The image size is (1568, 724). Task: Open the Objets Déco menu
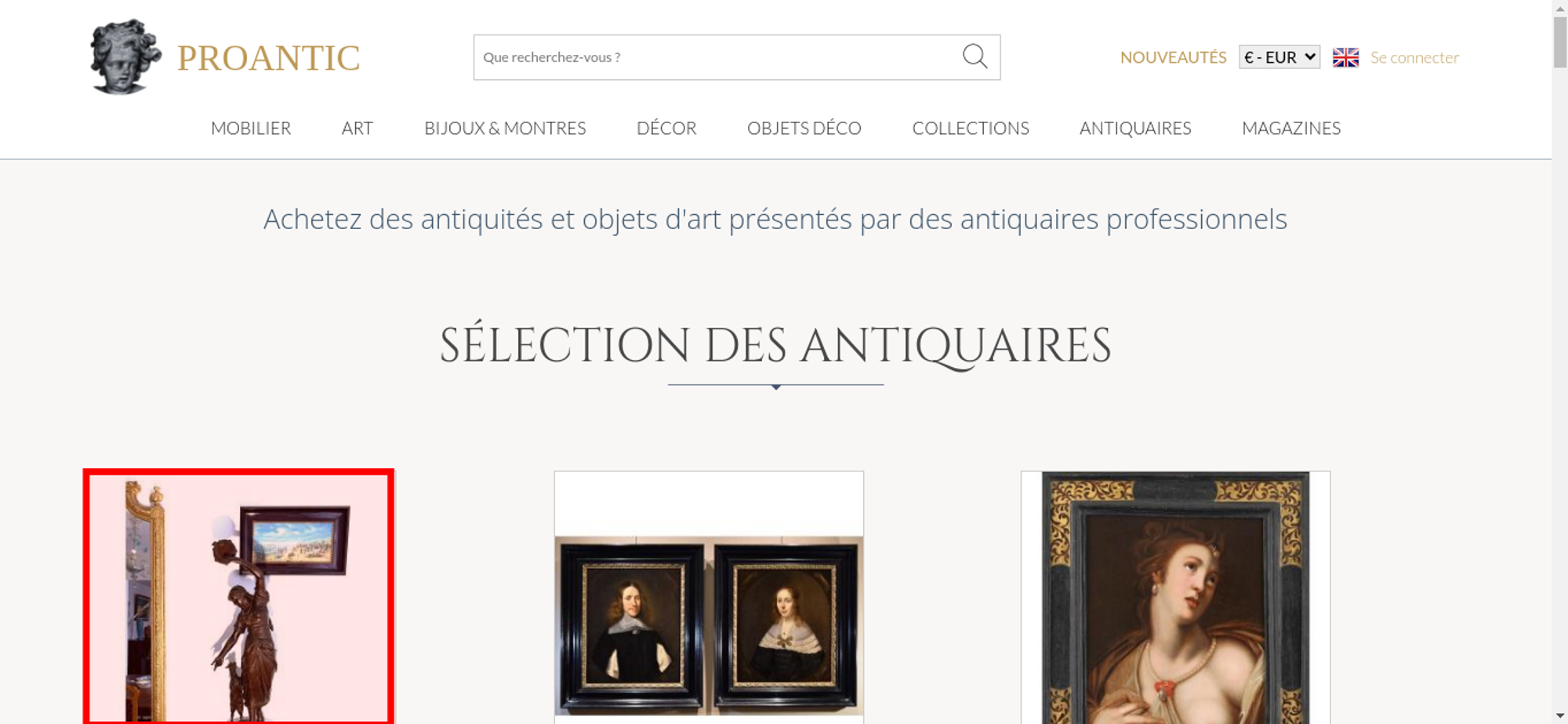(804, 128)
